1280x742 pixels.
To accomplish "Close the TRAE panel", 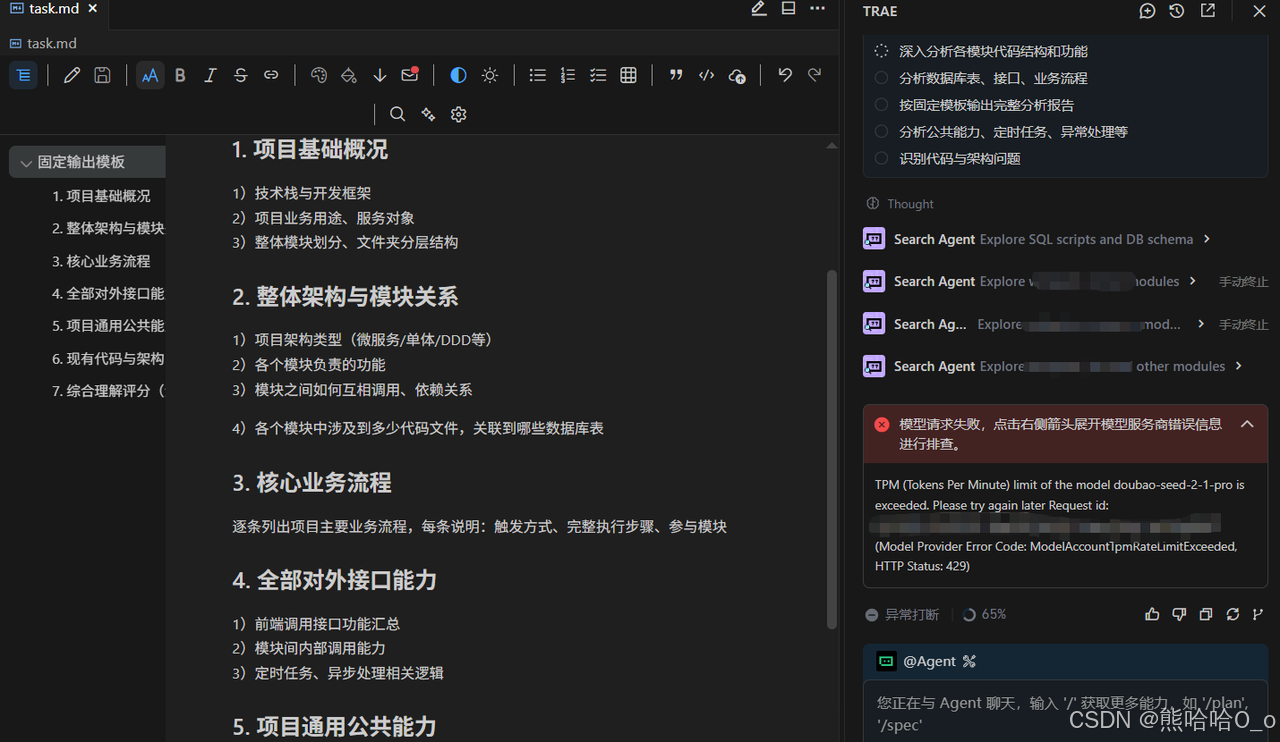I will click(x=1259, y=11).
